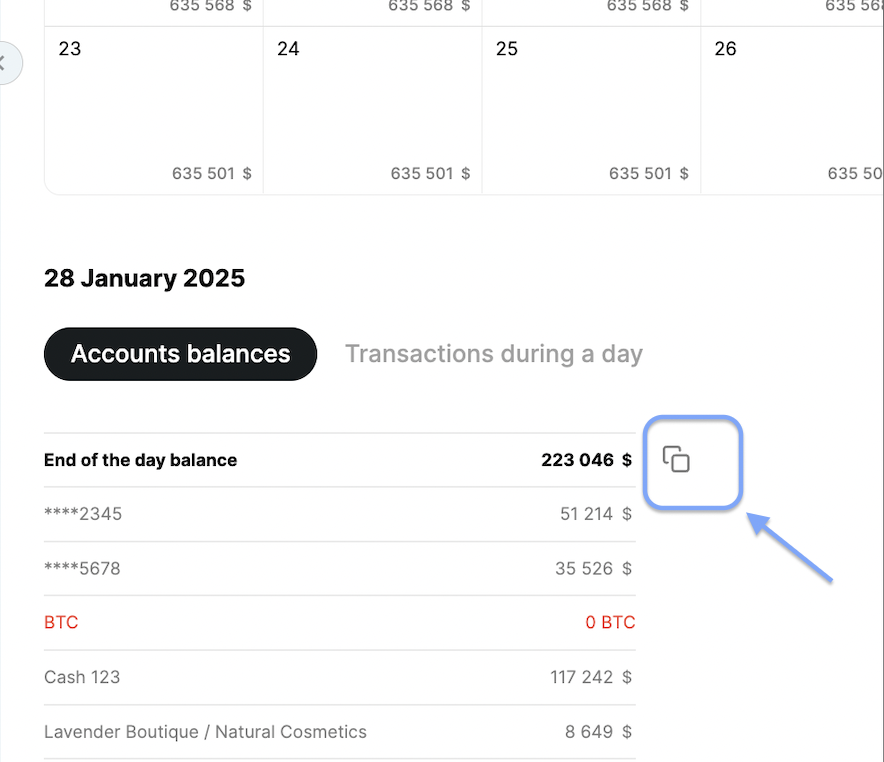Select calendar day 24
The image size is (884, 762).
click(x=373, y=110)
